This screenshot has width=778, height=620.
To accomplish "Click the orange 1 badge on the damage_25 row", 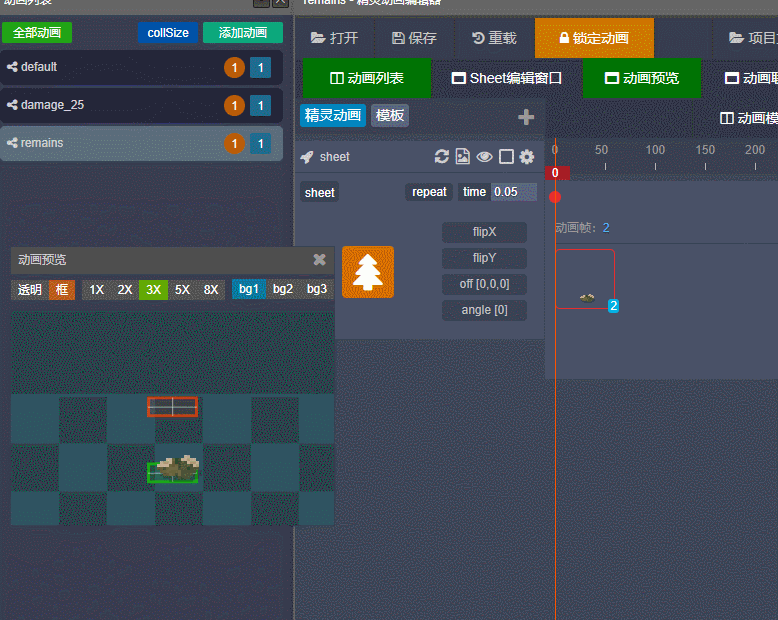I will coord(234,105).
